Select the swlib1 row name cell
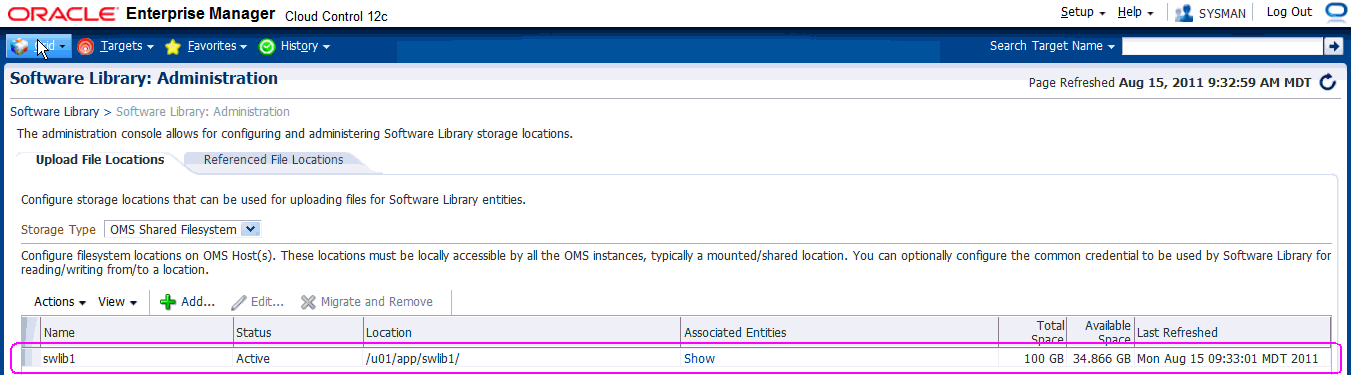This screenshot has width=1351, height=375. (x=136, y=358)
